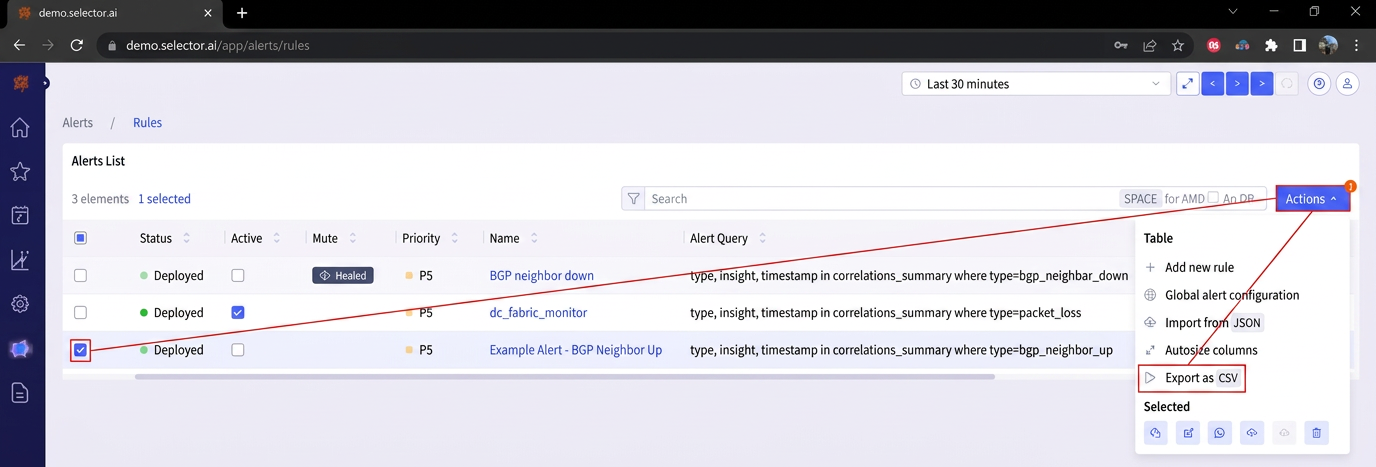This screenshot has width=1376, height=467.
Task: Click the first Selected action icon
Action: [1155, 433]
